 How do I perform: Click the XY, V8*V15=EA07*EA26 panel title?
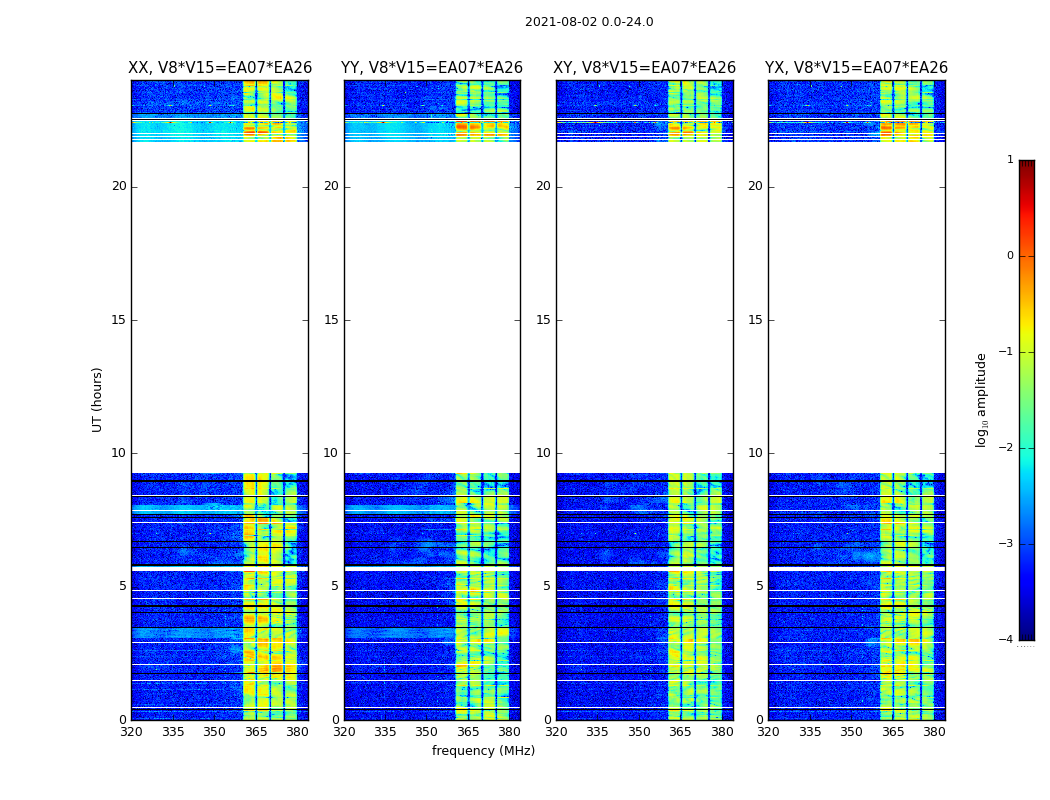644,68
